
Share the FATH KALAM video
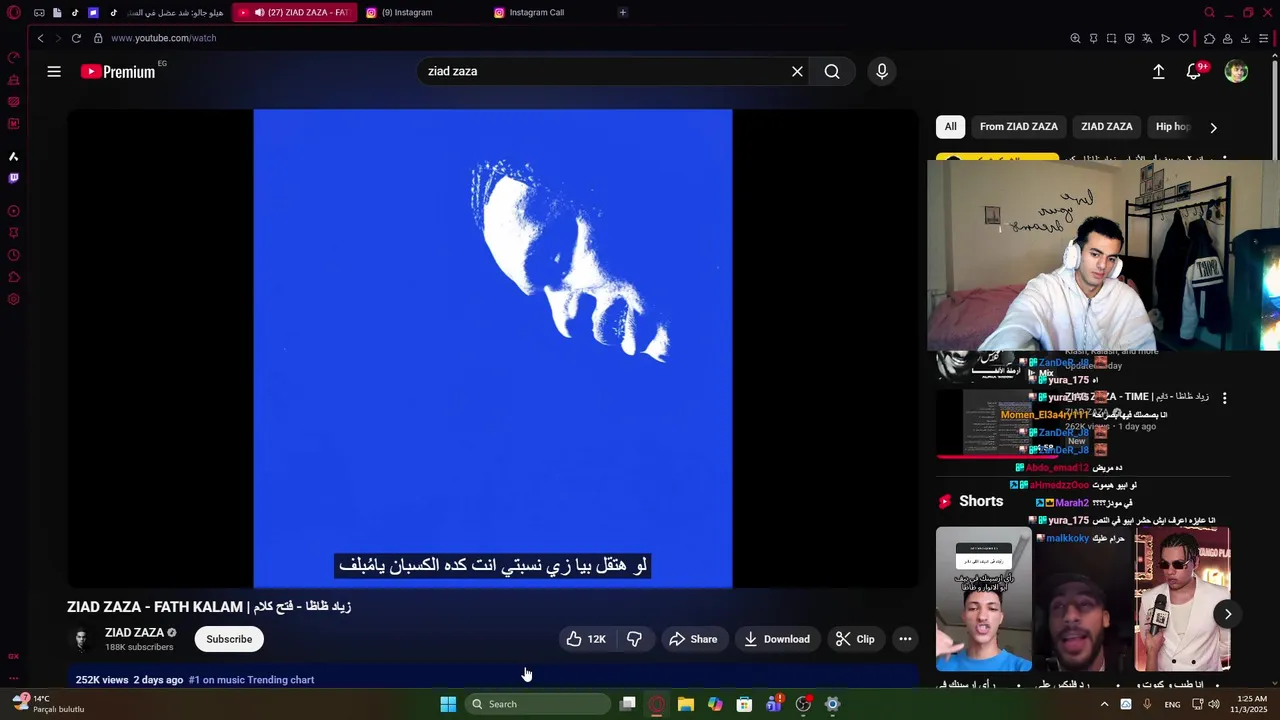tap(693, 639)
